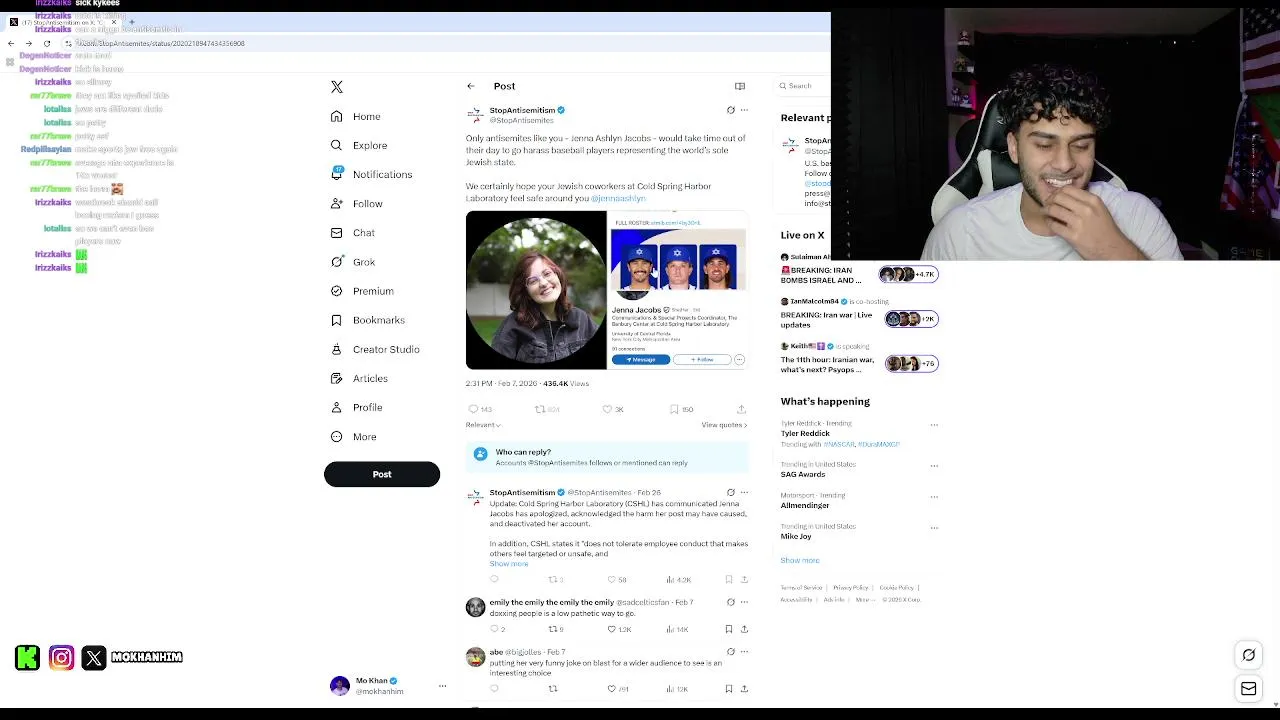Open Profile in the sidebar
1280x720 pixels.
pos(357,407)
